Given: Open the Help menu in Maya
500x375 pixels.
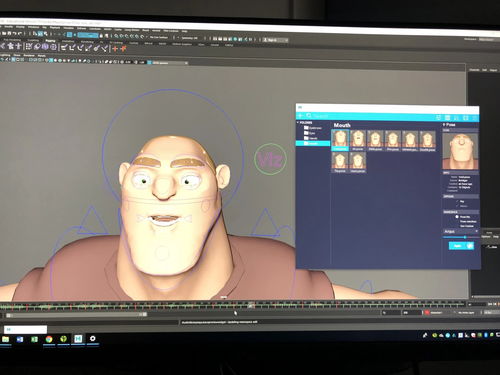Looking at the screenshot, I should 184,31.
